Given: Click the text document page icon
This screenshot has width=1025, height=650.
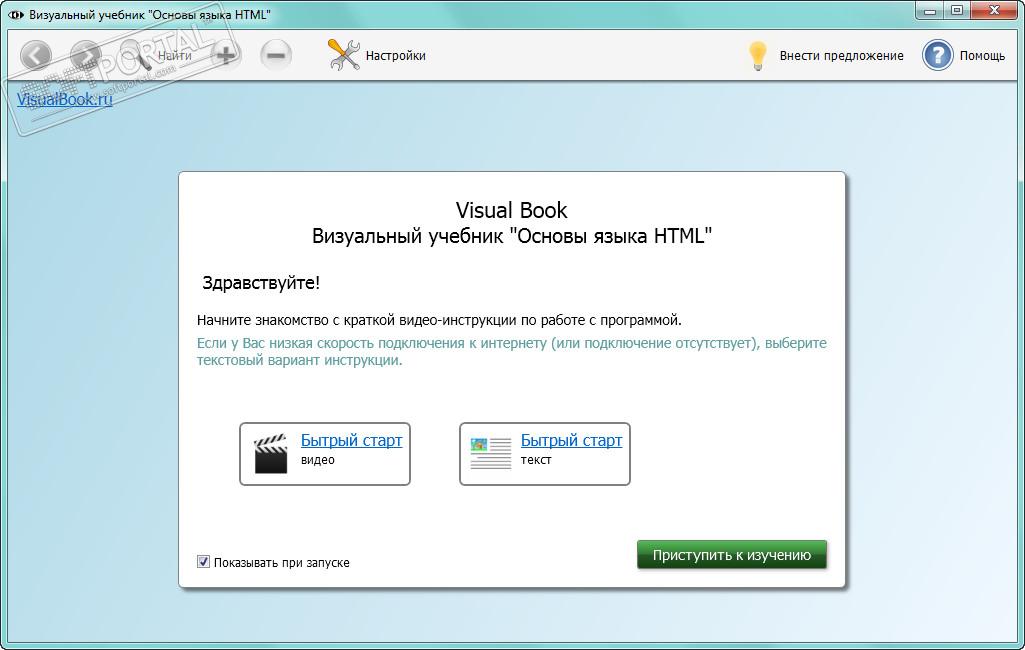Looking at the screenshot, I should (x=490, y=453).
